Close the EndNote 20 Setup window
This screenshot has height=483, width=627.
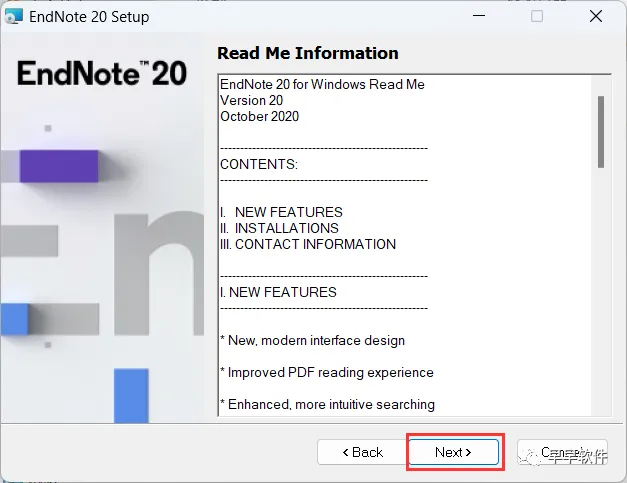[596, 16]
